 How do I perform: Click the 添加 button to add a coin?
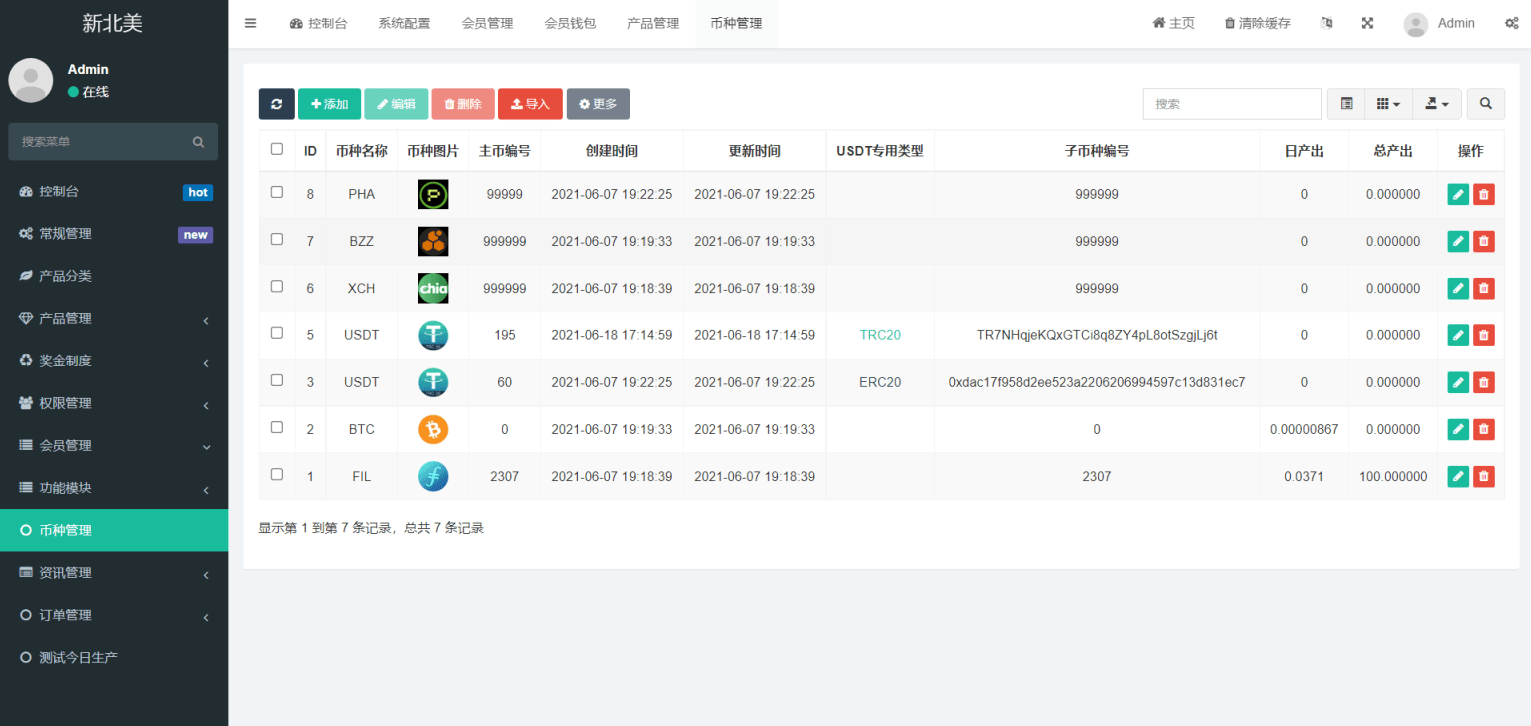tap(329, 103)
